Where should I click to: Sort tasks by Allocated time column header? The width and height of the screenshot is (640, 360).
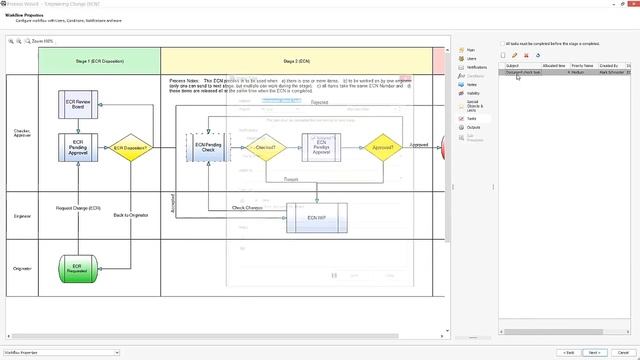[555, 66]
